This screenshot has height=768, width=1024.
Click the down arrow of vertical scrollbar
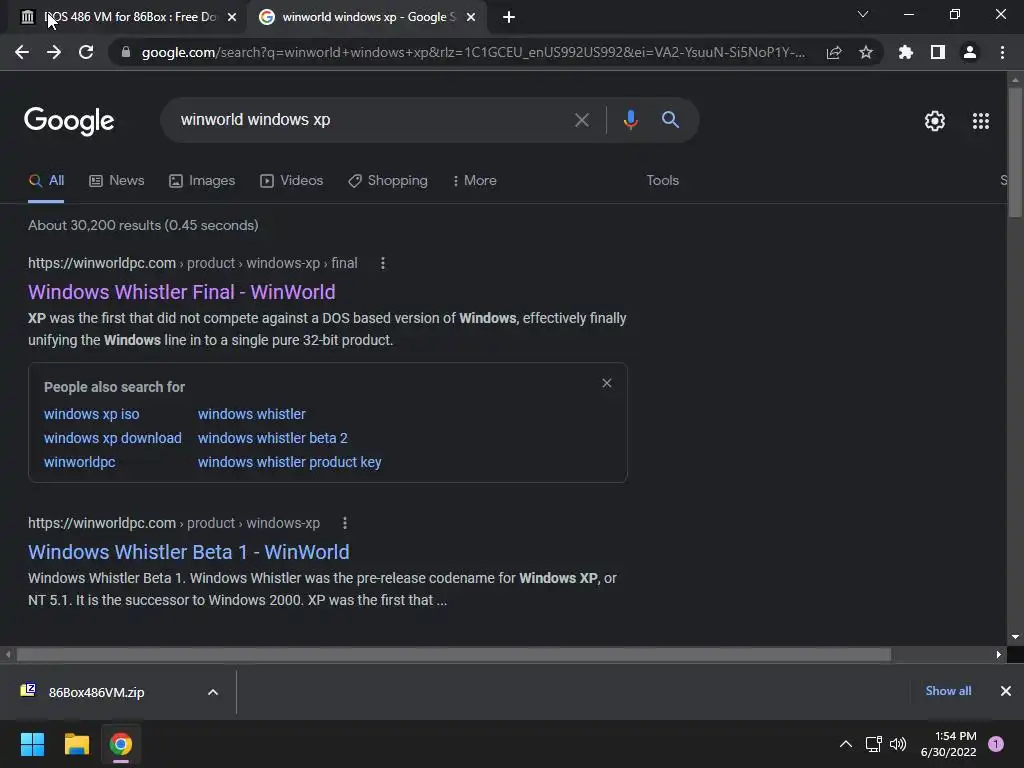pos(1014,637)
